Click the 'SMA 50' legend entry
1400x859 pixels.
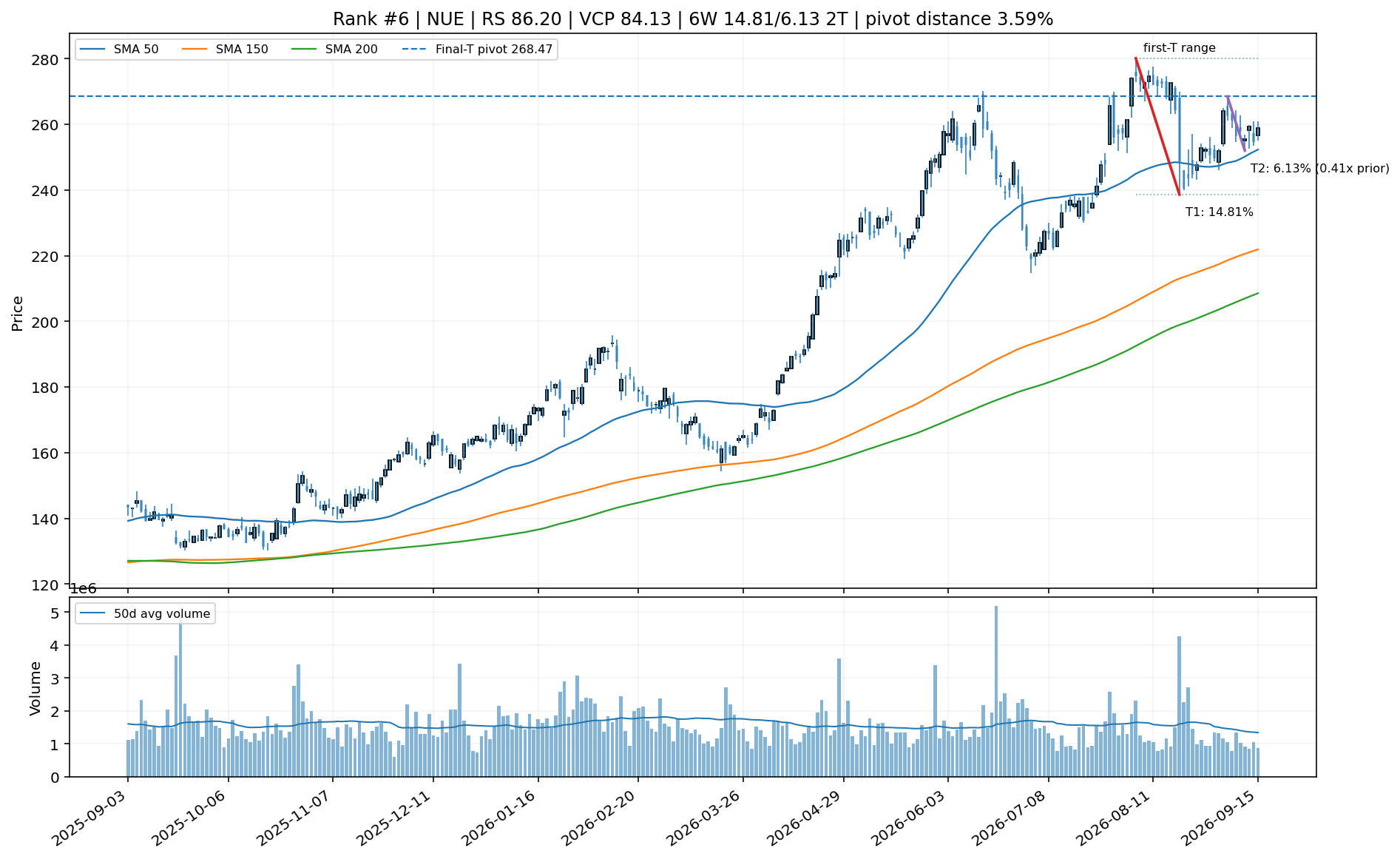click(120, 50)
